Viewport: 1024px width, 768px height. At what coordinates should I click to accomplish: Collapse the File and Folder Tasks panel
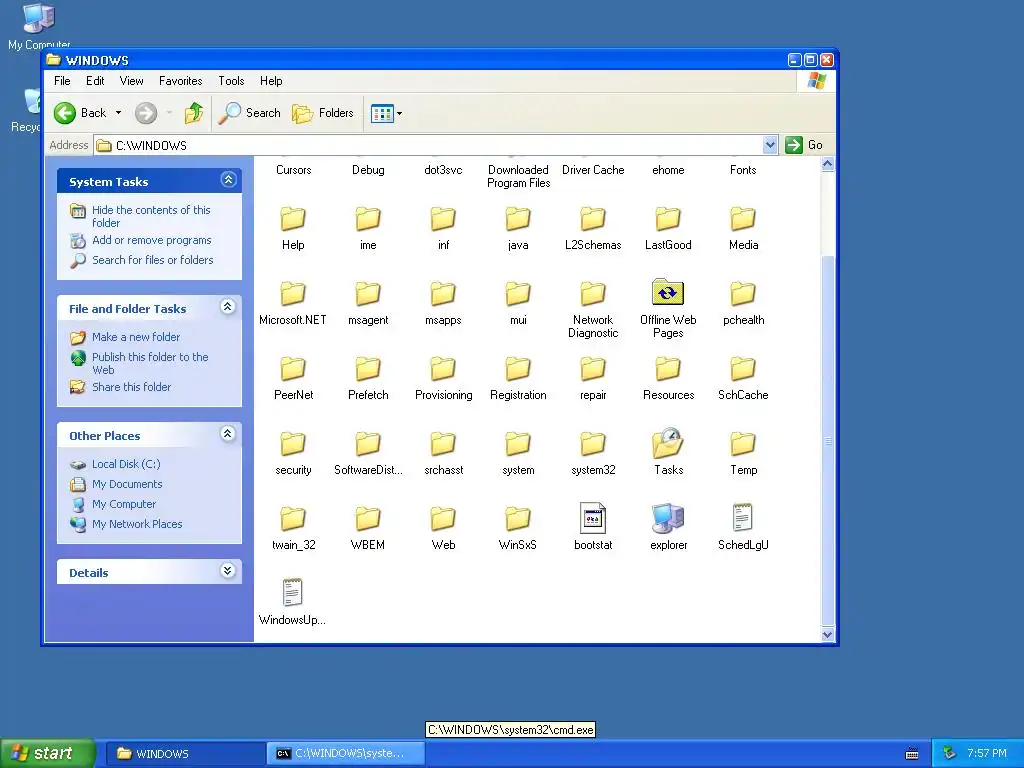(x=228, y=306)
